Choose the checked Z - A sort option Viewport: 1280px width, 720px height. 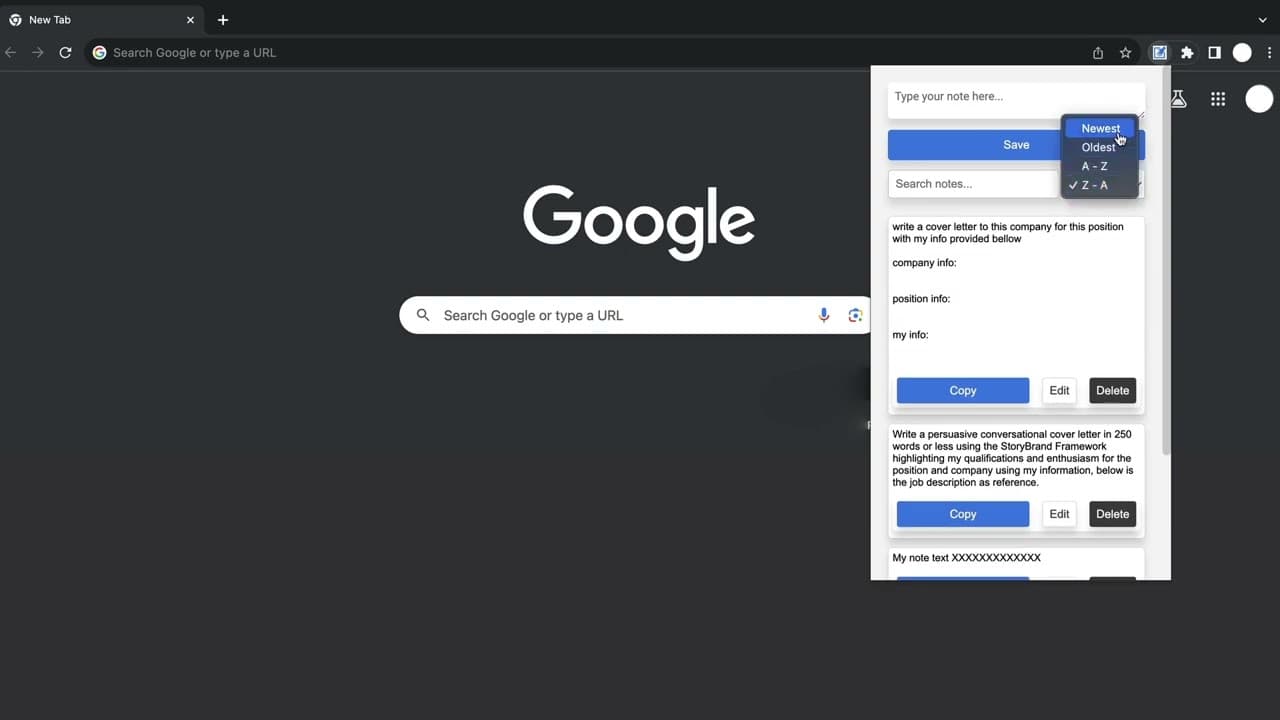pos(1100,185)
